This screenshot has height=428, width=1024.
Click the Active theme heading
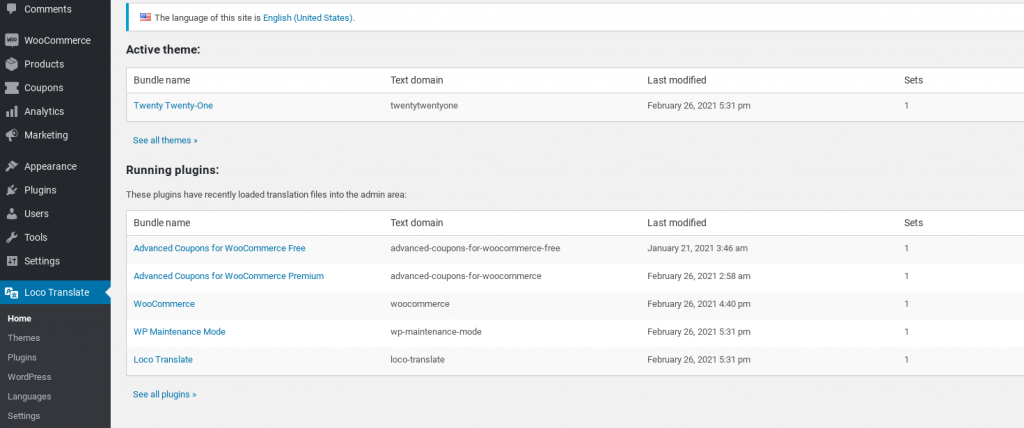click(x=163, y=49)
